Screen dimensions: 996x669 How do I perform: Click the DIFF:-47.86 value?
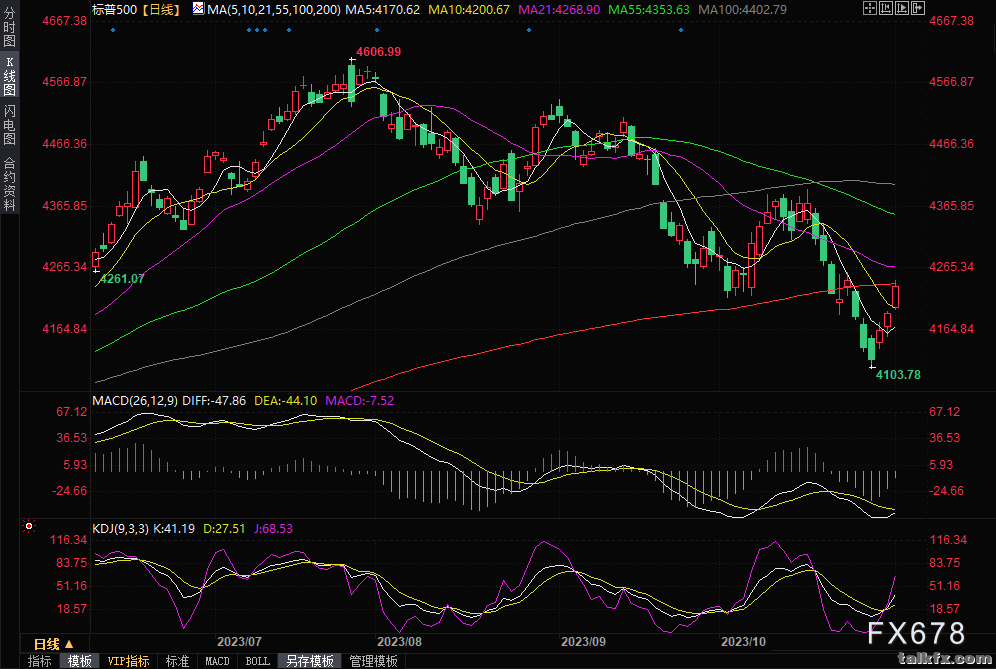pyautogui.click(x=214, y=401)
